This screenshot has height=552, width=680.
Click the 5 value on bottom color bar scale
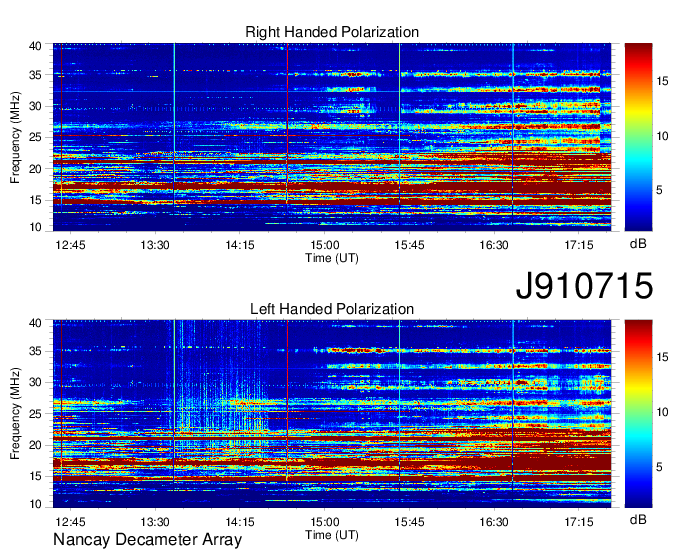659,467
